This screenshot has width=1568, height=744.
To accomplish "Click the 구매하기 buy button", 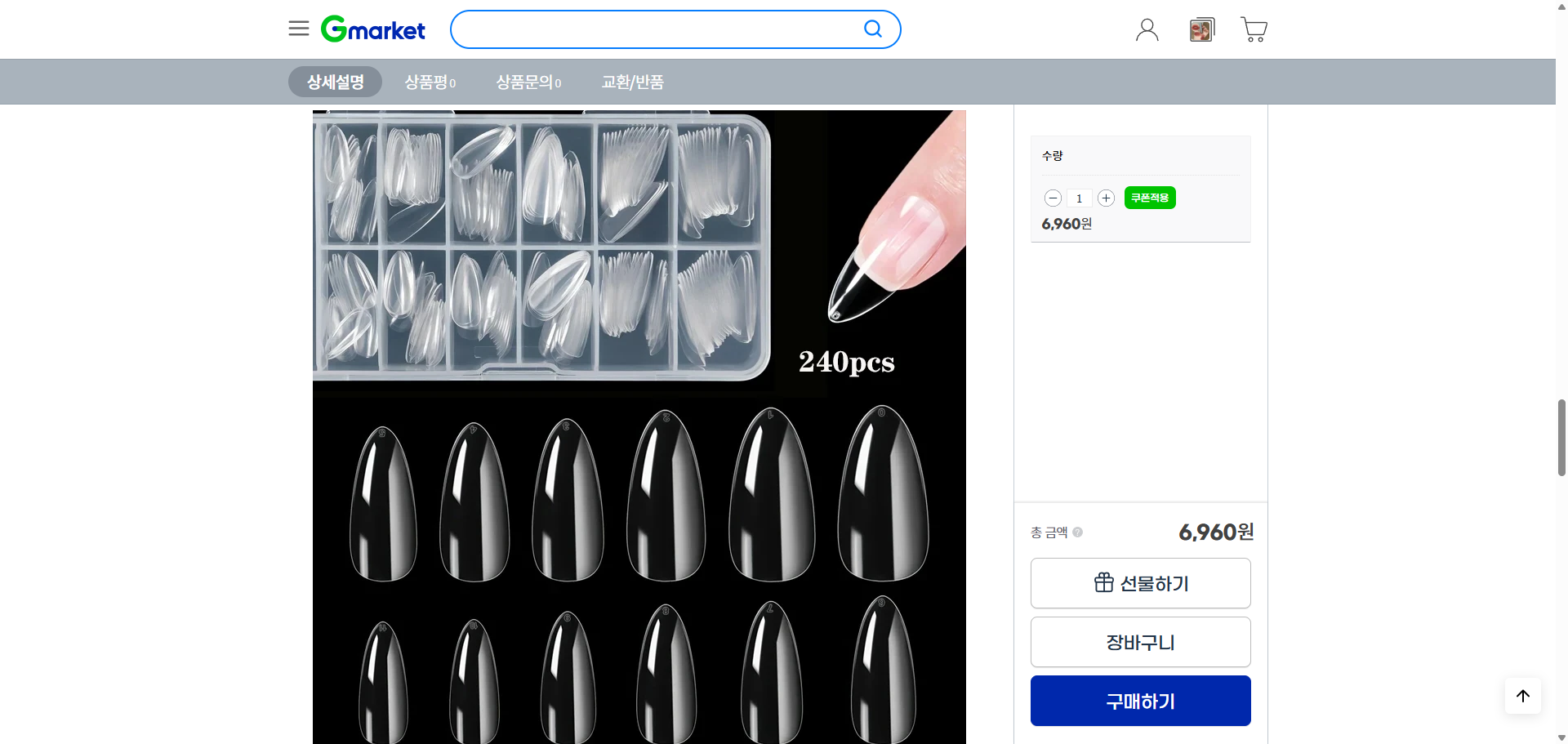I will tap(1141, 701).
